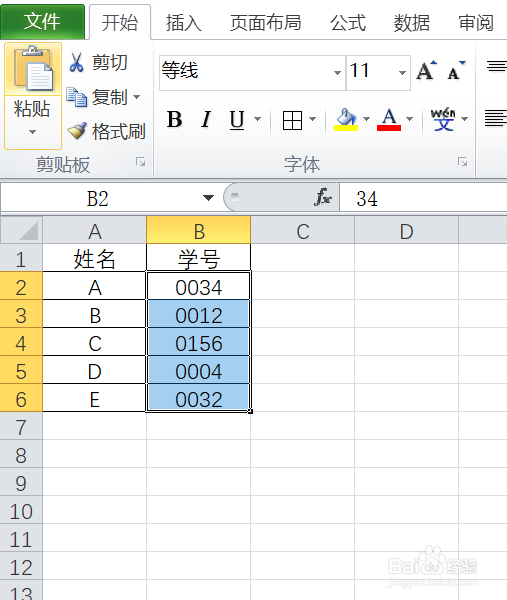Image resolution: width=507 pixels, height=600 pixels.
Task: Open the Paste options dropdown arrow
Action: (x=33, y=132)
